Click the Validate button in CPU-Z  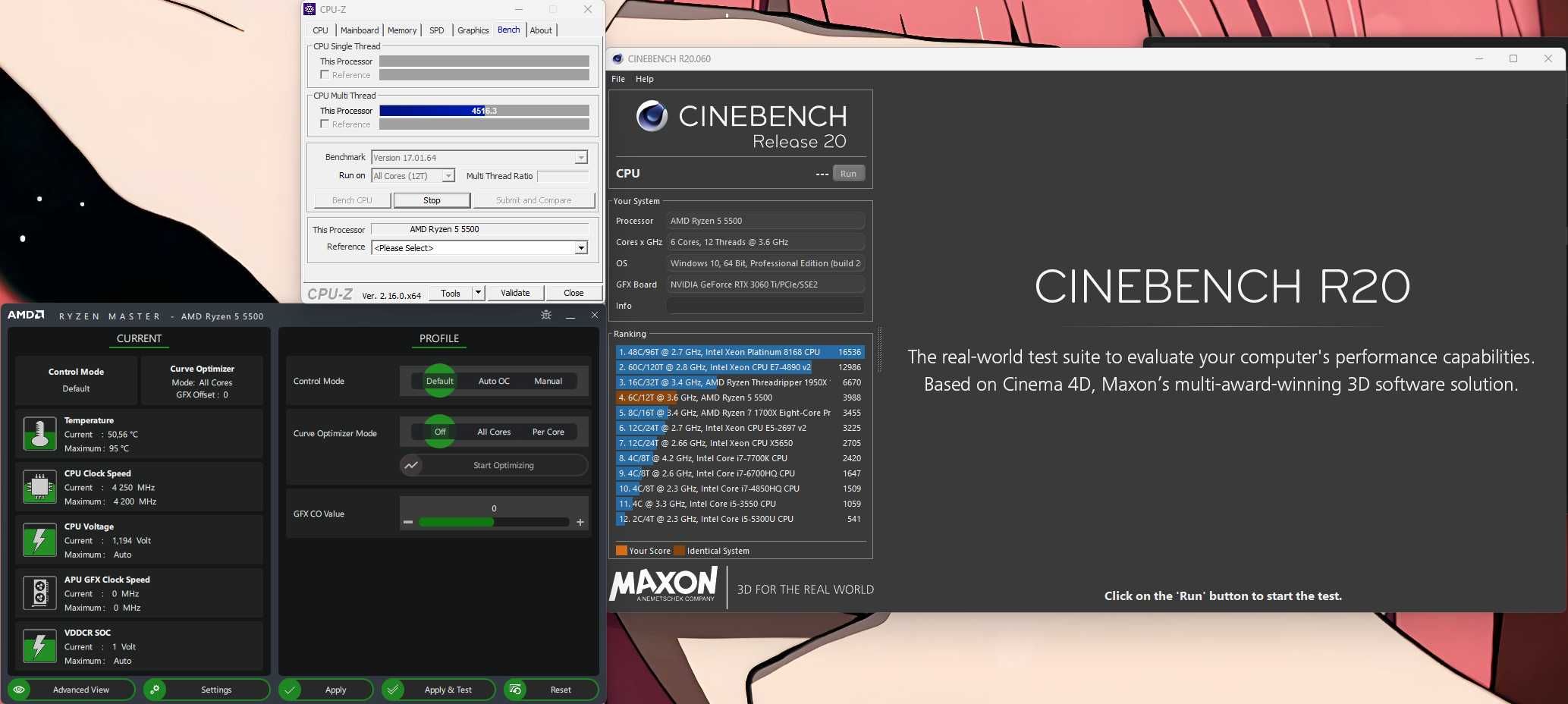(515, 293)
